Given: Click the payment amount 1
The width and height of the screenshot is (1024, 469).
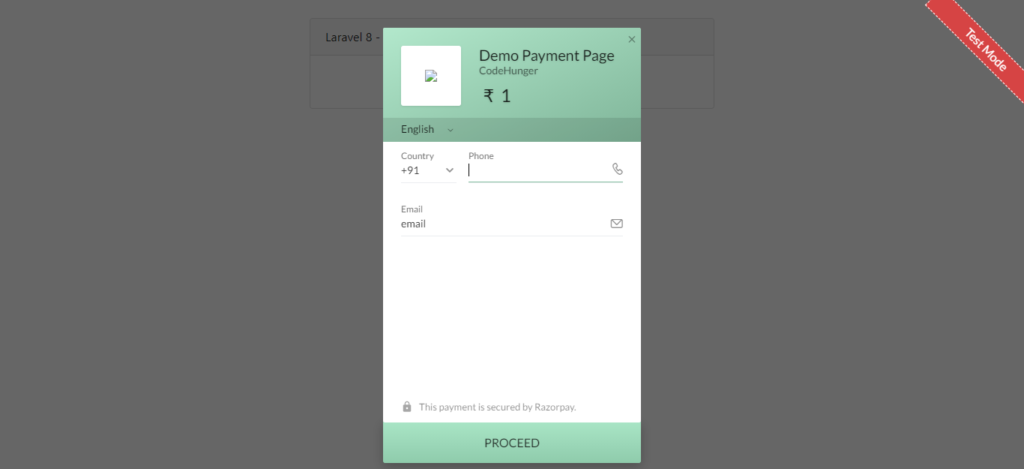Looking at the screenshot, I should [x=506, y=96].
